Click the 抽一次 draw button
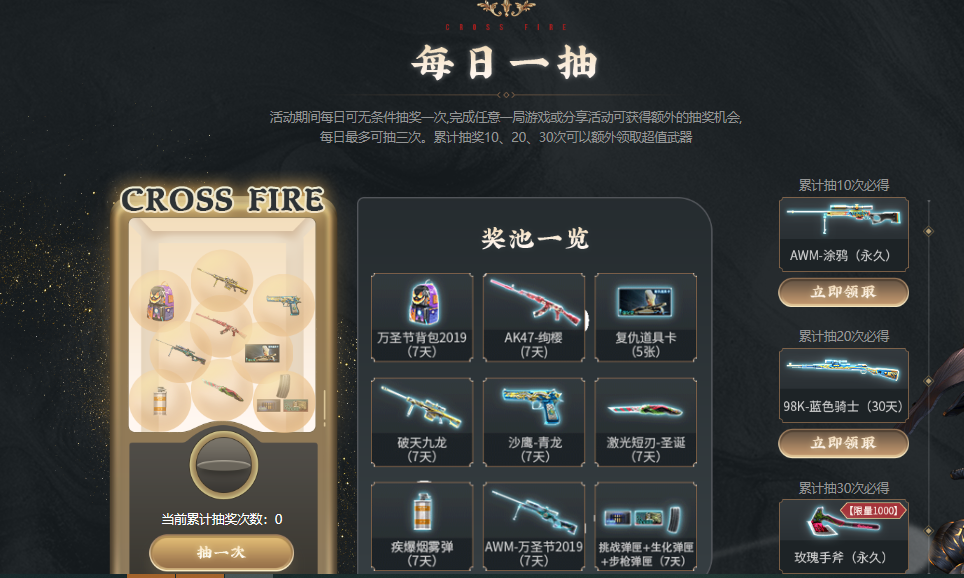This screenshot has width=964, height=578. [x=221, y=552]
